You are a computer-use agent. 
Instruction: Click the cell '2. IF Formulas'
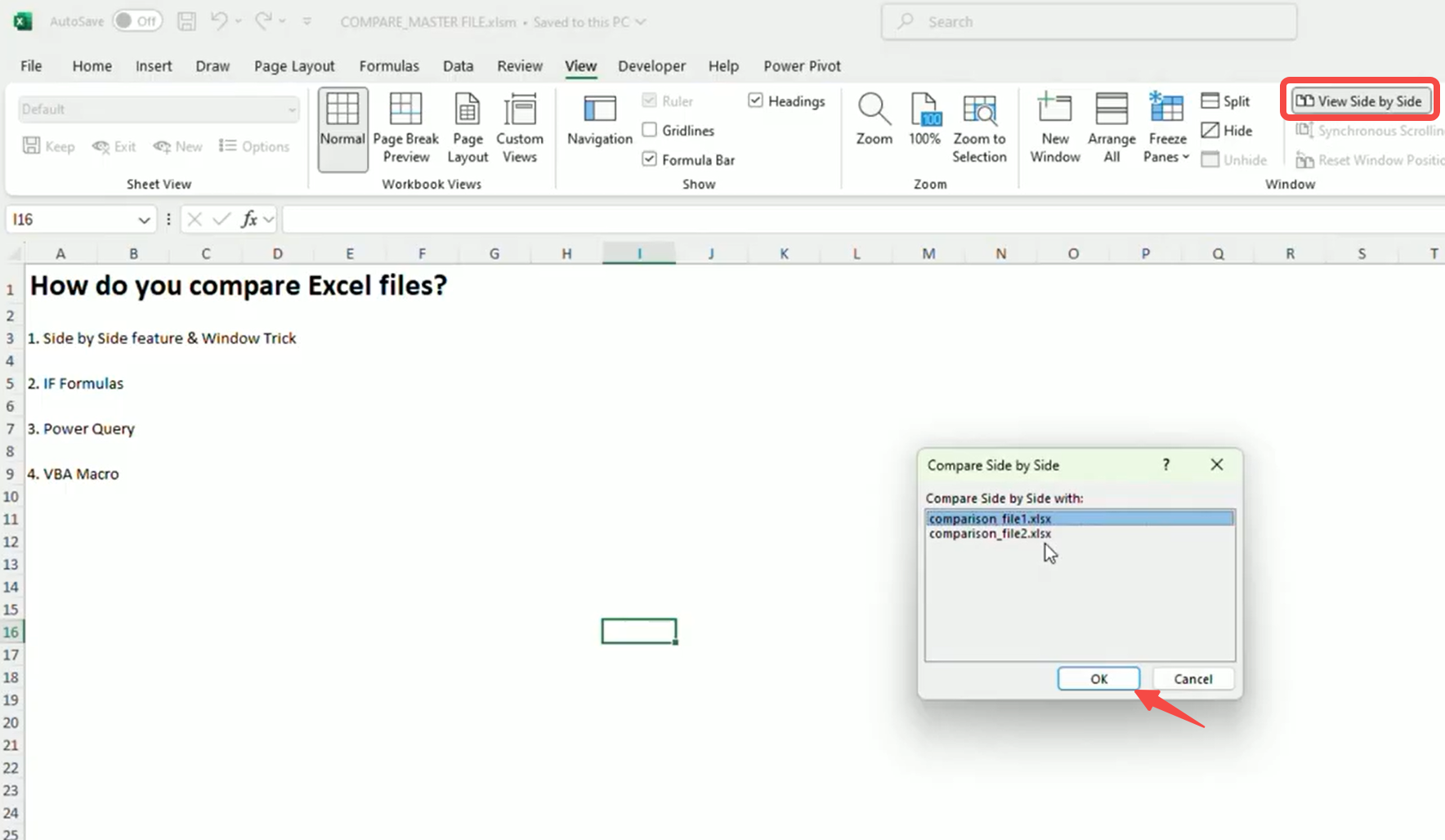[75, 383]
